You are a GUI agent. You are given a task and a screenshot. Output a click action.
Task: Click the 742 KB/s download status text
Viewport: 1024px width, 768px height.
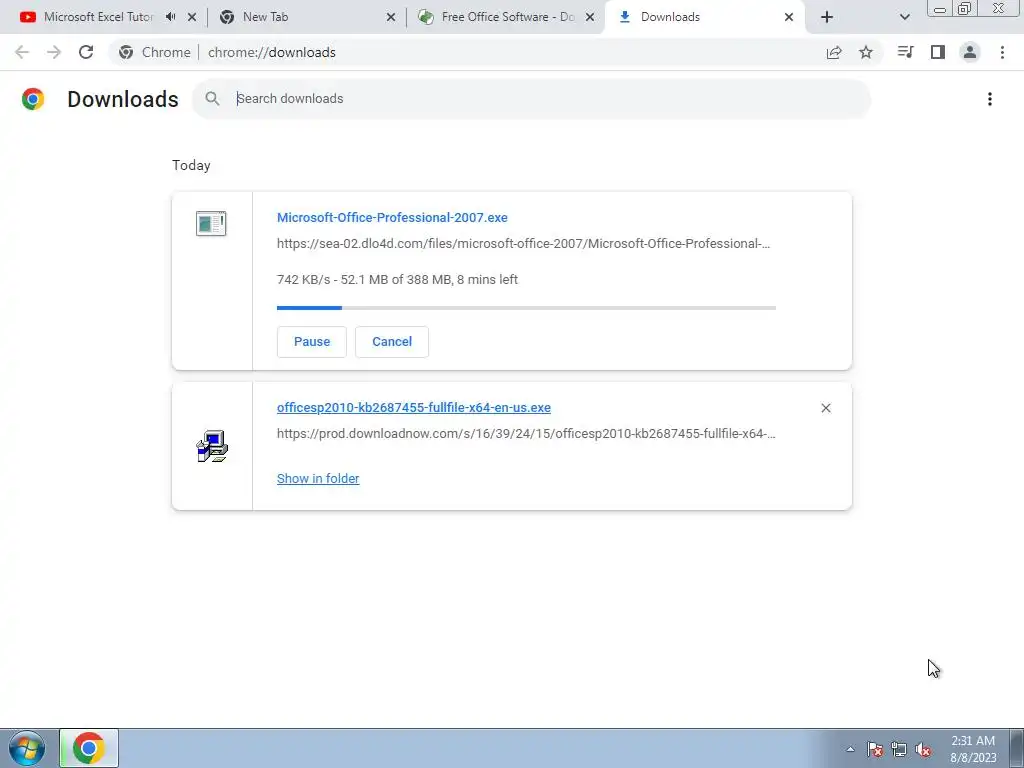[x=397, y=280]
